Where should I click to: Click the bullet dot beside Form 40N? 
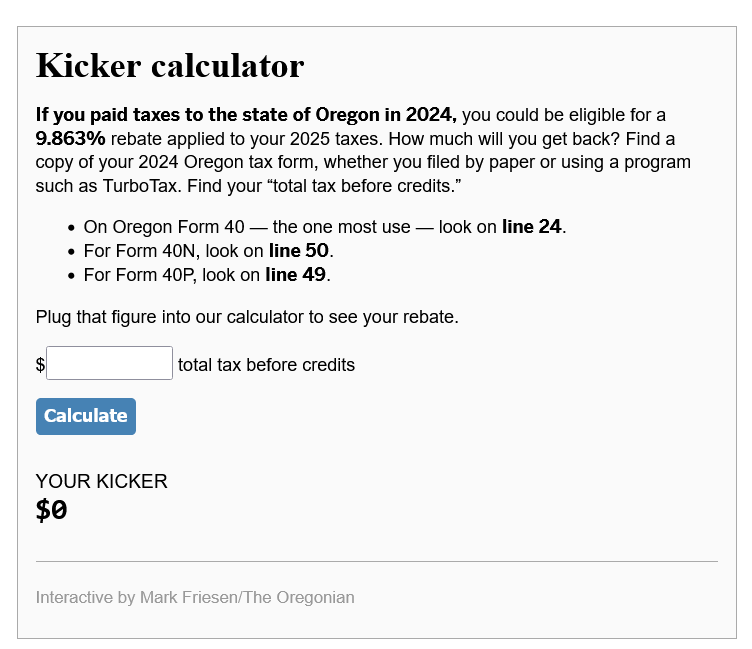coord(72,251)
